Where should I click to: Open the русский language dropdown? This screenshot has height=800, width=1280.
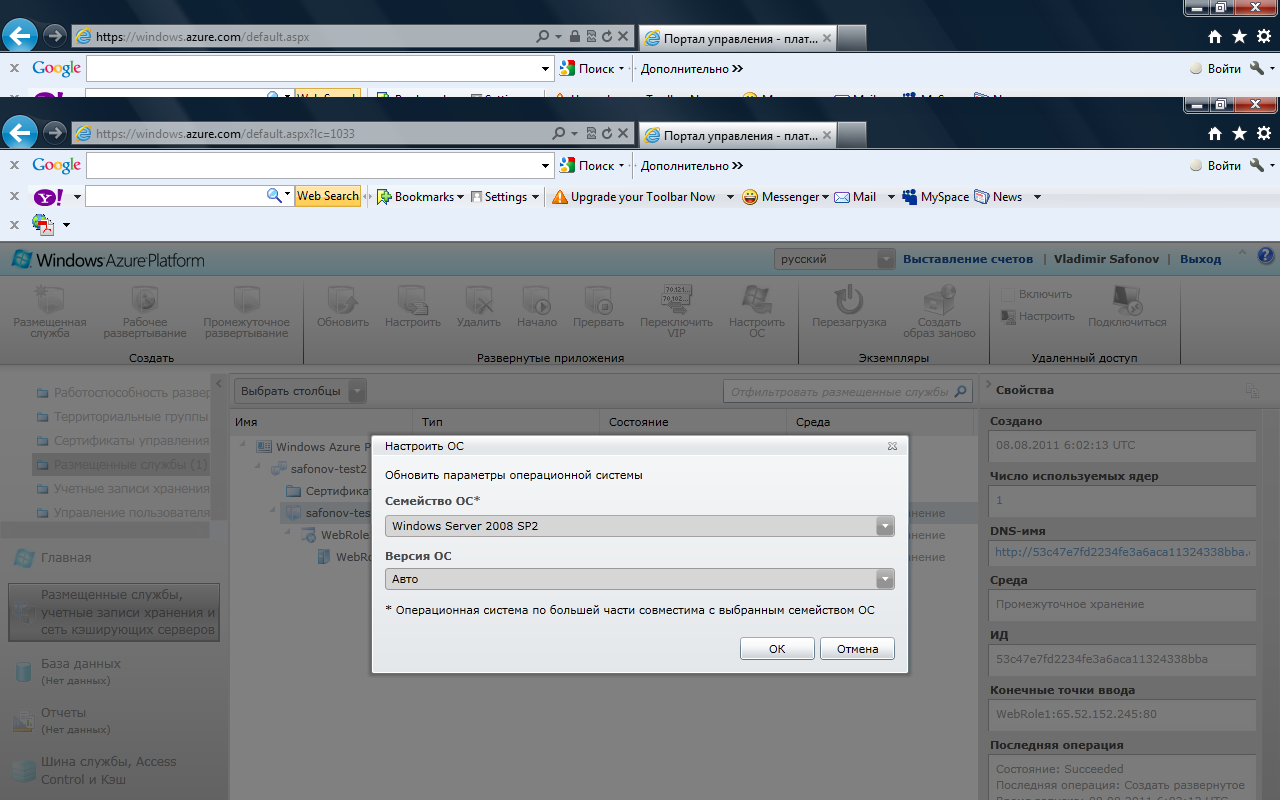click(x=834, y=259)
